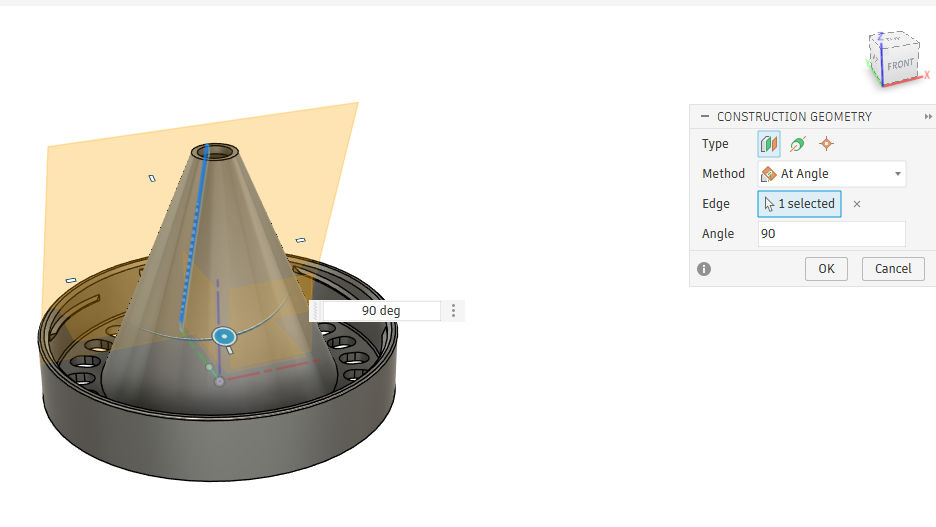The height and width of the screenshot is (527, 936).
Task: Select the construction point type icon
Action: point(825,144)
